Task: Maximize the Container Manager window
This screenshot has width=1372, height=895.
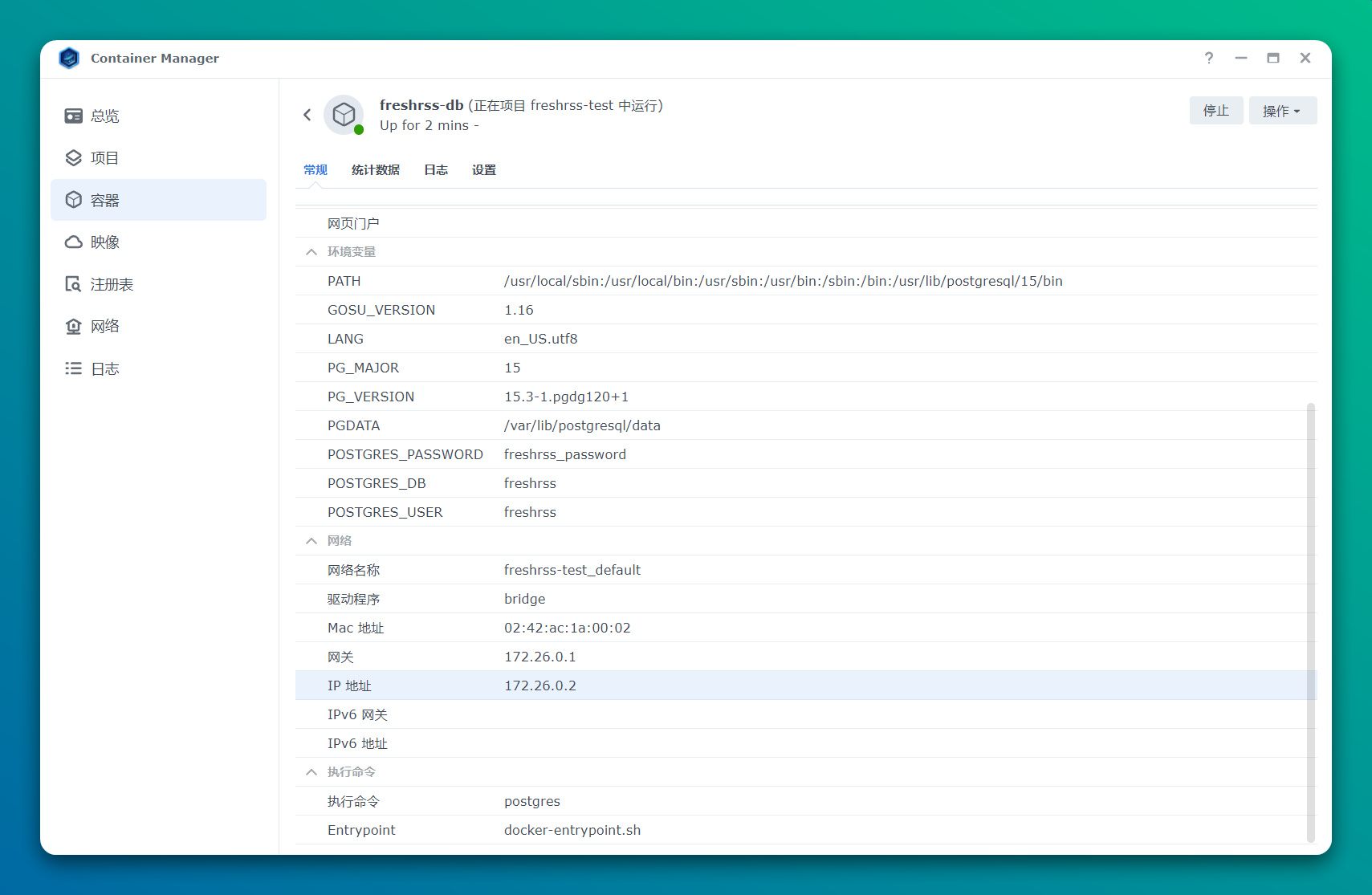Action: [1273, 58]
